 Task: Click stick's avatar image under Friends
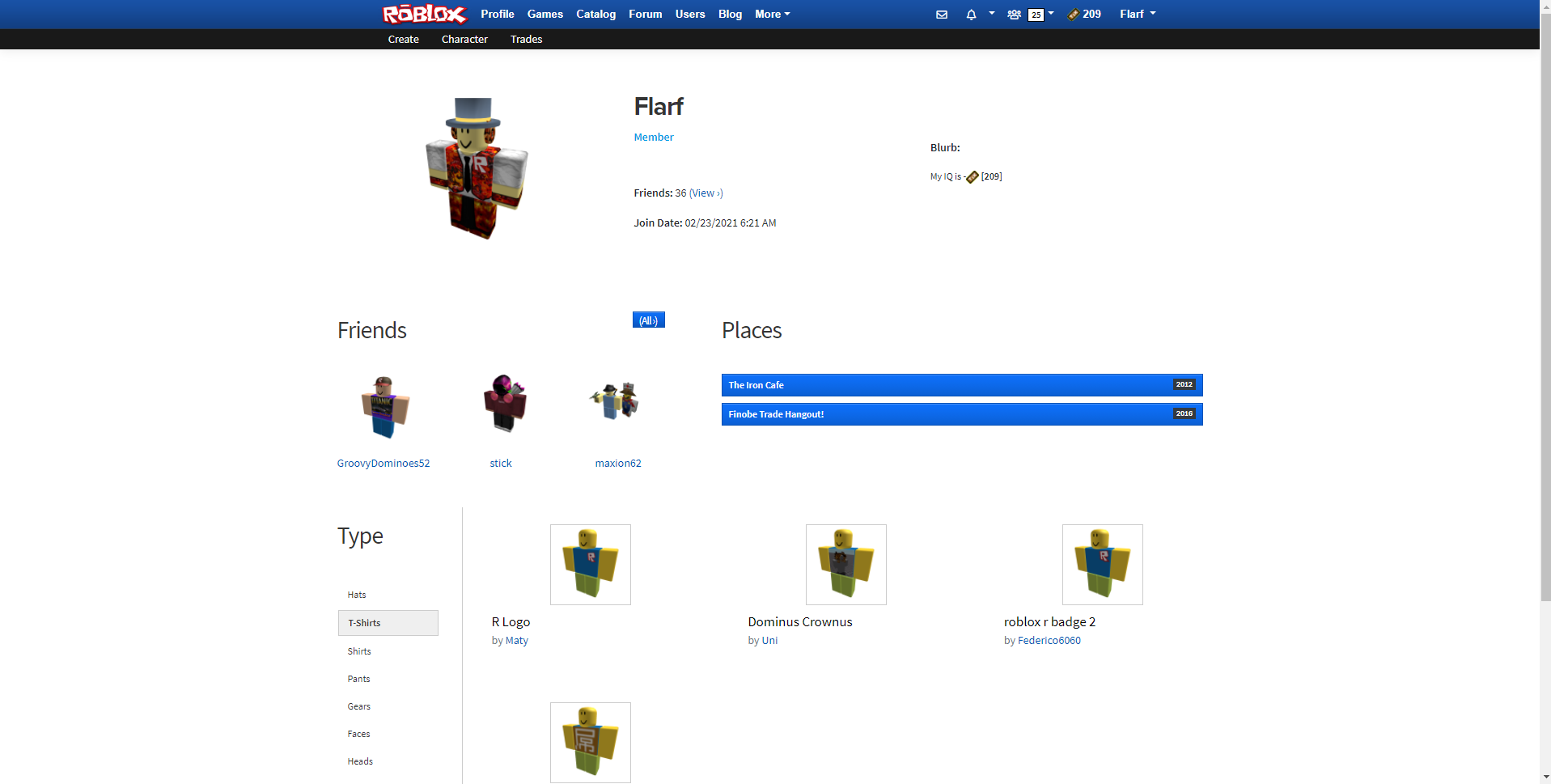click(x=504, y=403)
